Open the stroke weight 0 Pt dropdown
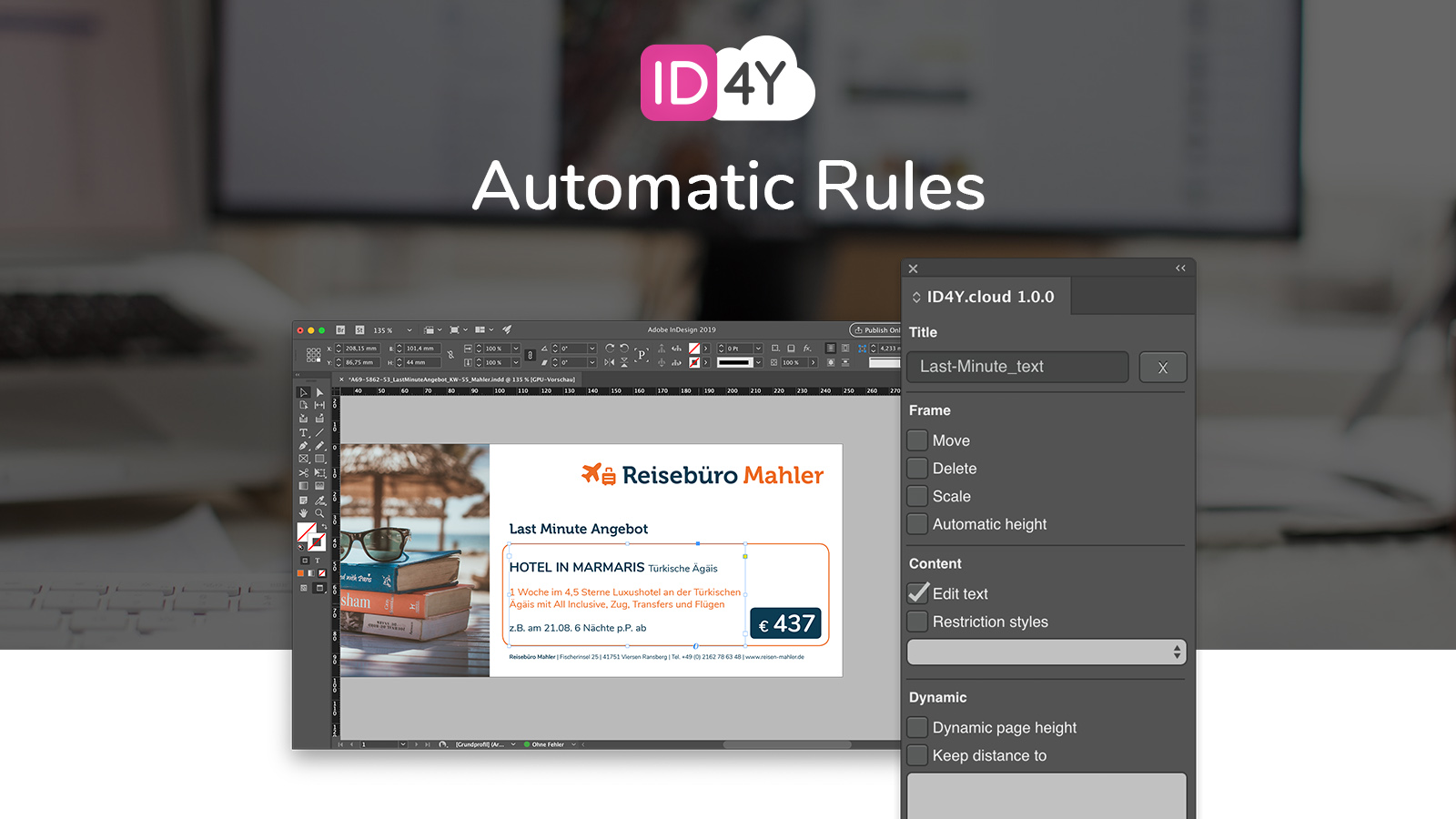1456x819 pixels. click(757, 349)
